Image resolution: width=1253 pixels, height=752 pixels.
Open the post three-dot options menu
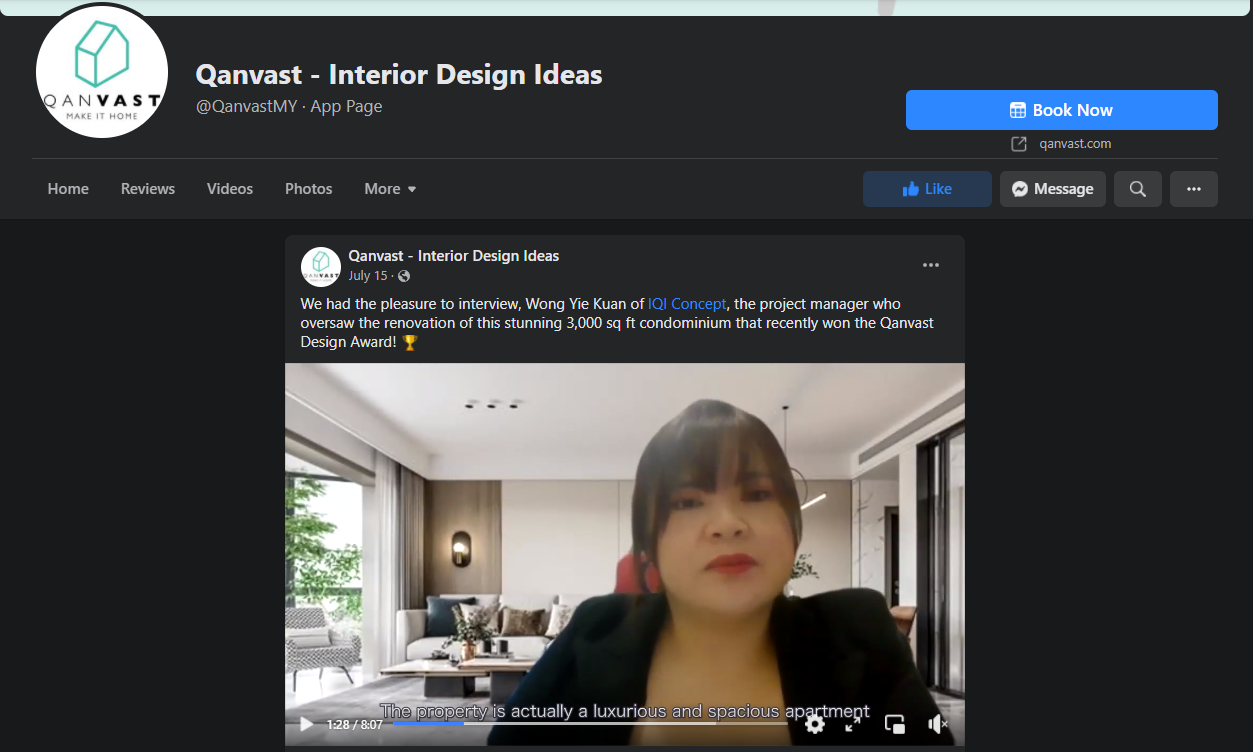coord(931,265)
